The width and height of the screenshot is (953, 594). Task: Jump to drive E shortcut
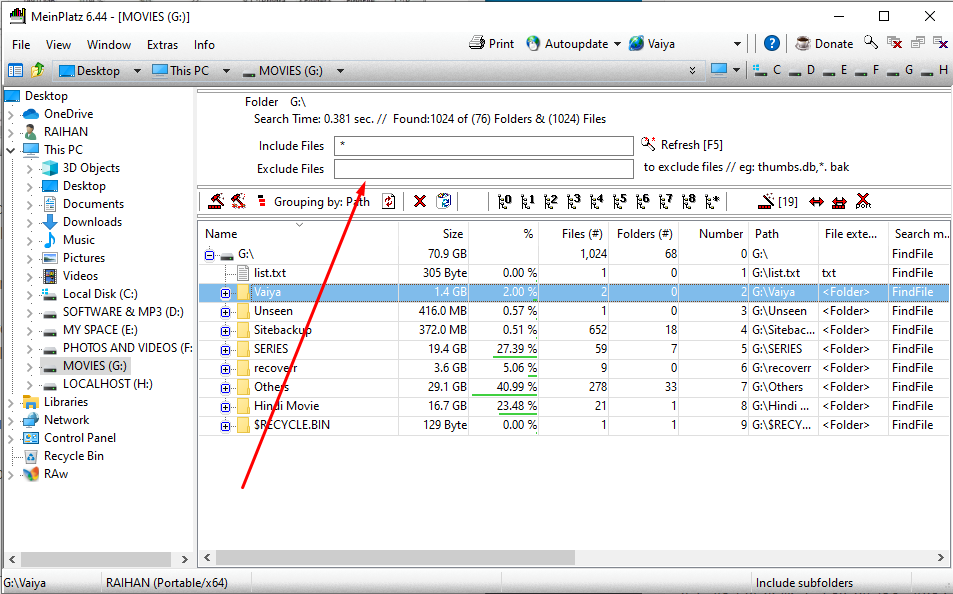(x=834, y=70)
